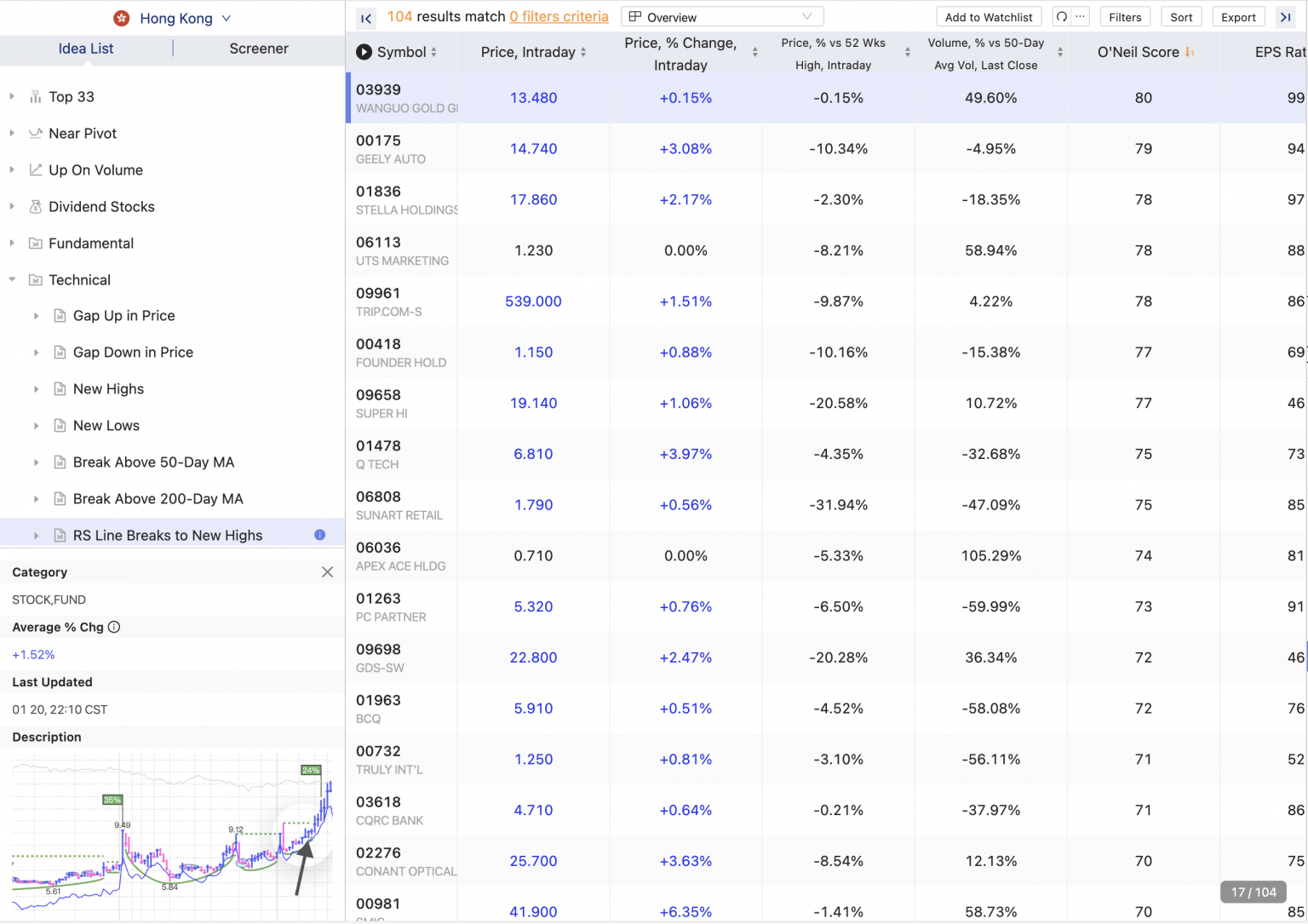
Task: Click the Near Pivot icon in sidebar
Action: click(x=35, y=133)
